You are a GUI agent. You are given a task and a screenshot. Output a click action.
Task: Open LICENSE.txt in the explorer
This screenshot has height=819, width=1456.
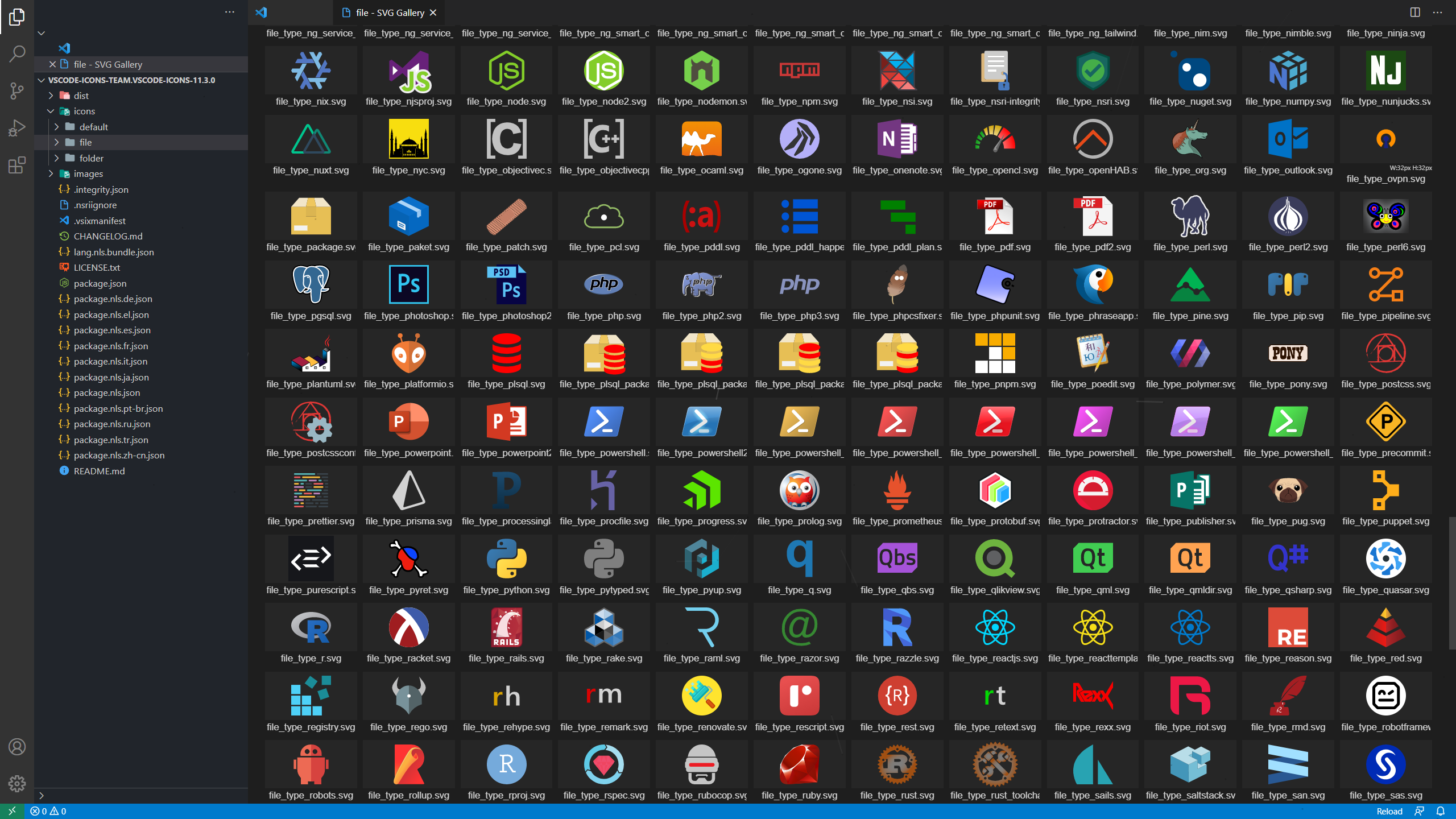pyautogui.click(x=97, y=267)
